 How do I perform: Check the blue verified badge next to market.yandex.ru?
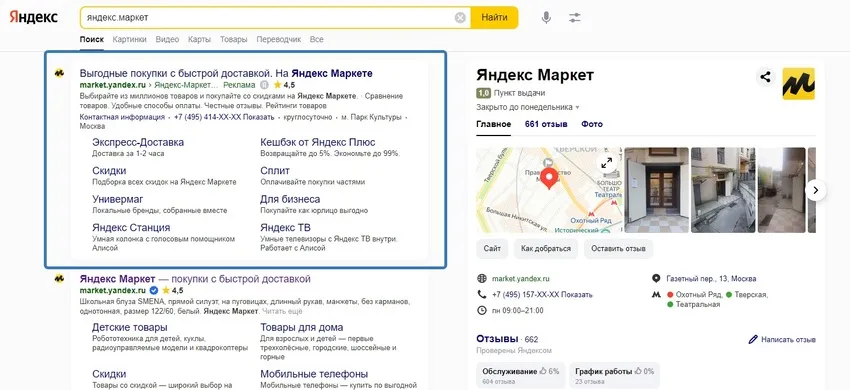[153, 290]
